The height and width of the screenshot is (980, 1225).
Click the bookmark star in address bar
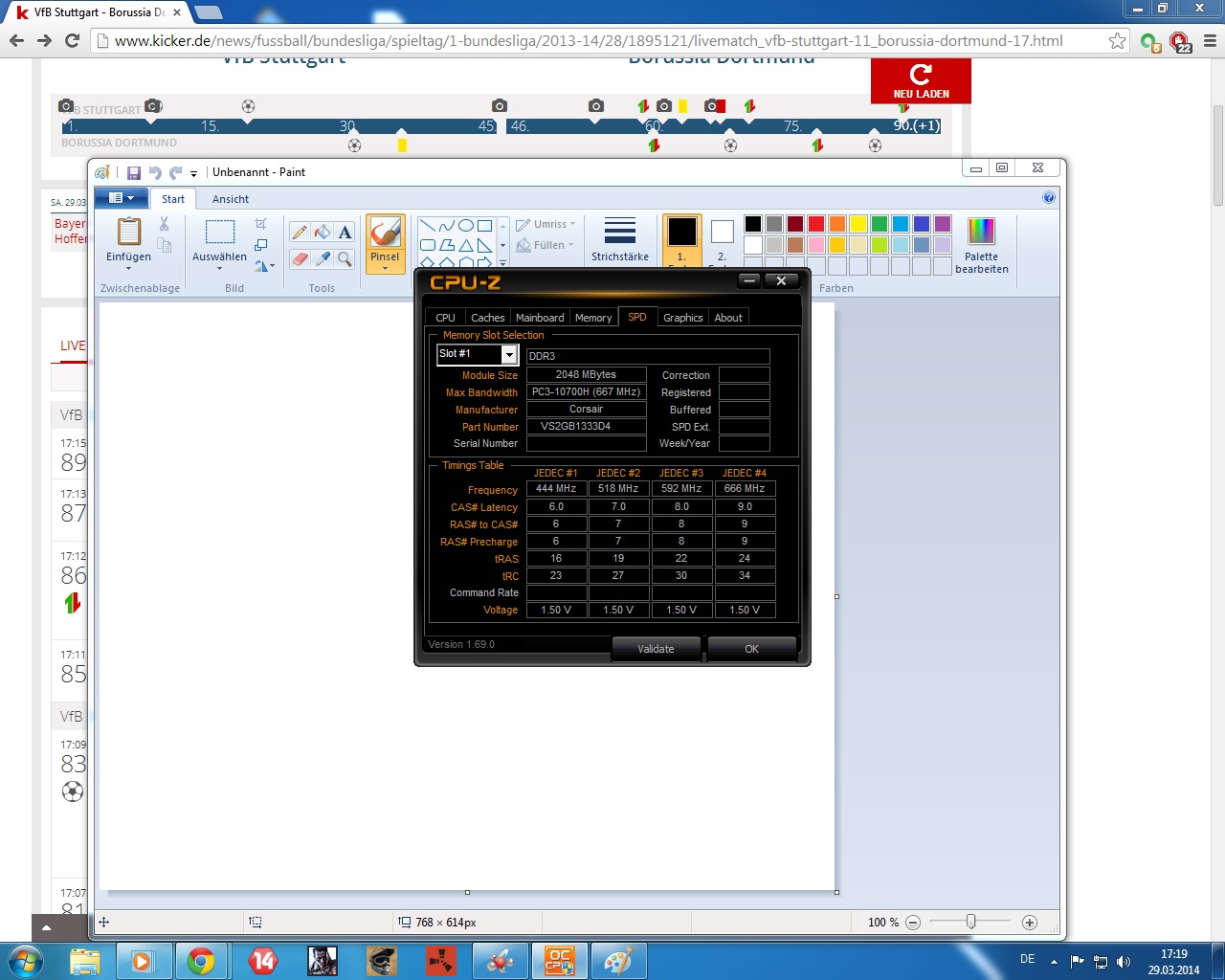coord(1117,41)
